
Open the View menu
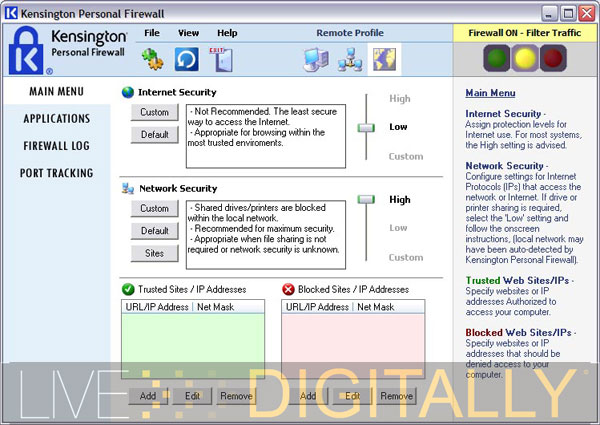coord(188,33)
